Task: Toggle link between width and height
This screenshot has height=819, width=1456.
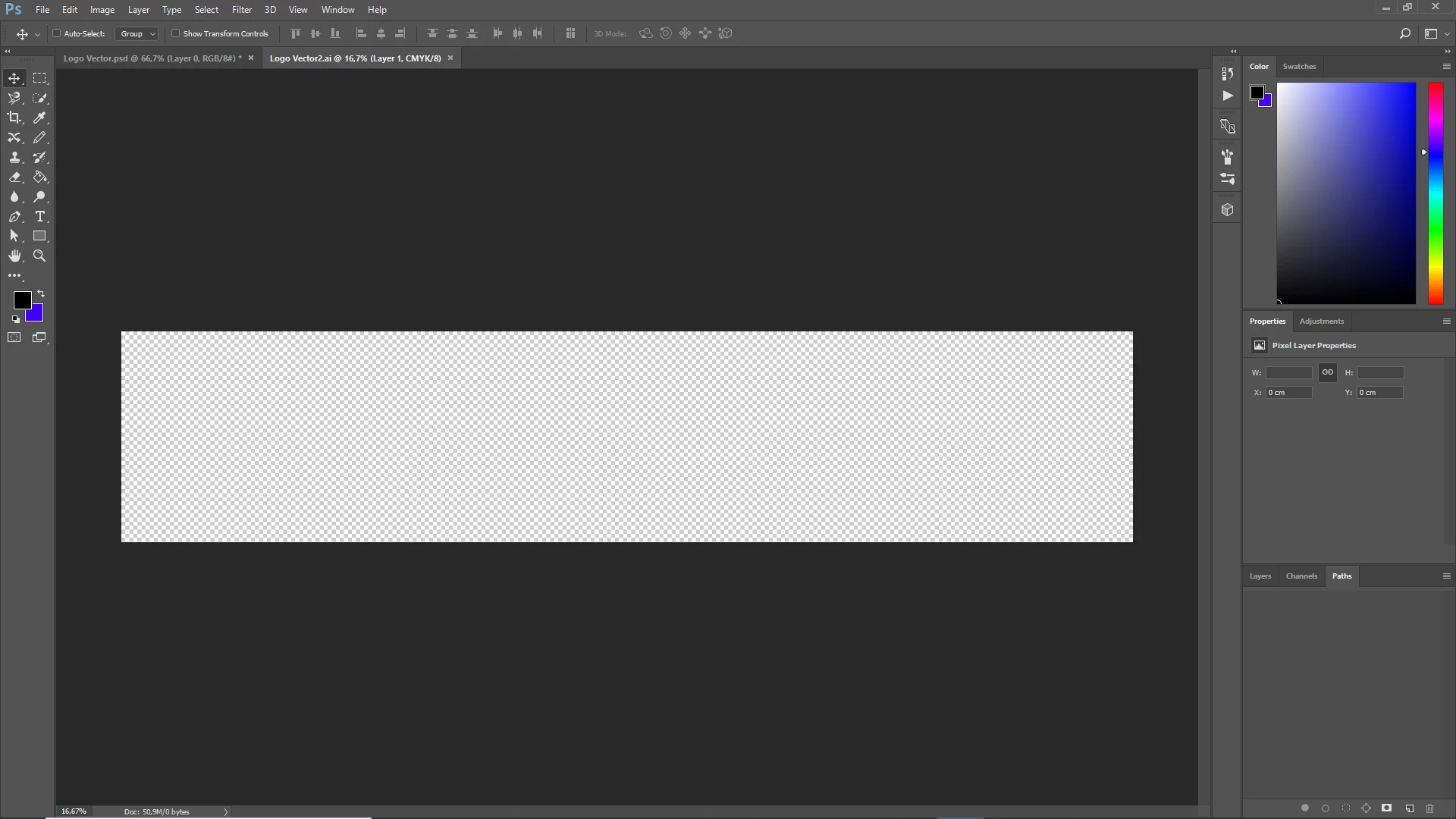Action: coord(1327,372)
